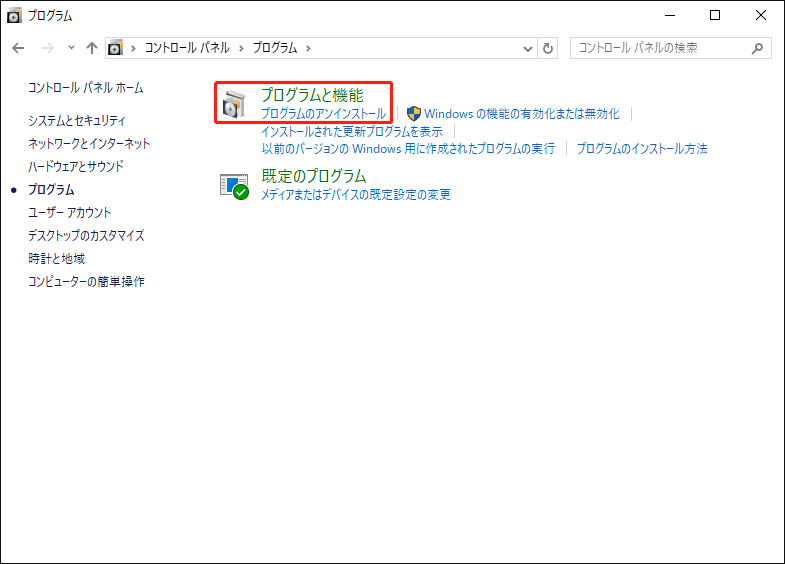This screenshot has height=564, width=785.
Task: Open the address bar history dropdown
Action: pos(527,49)
